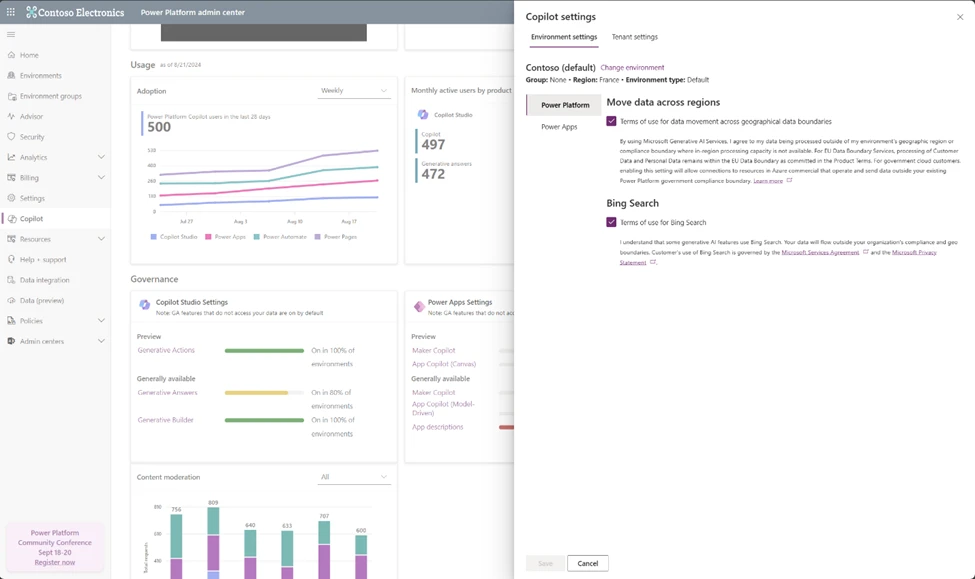Open the Security shield icon
The width and height of the screenshot is (975, 579).
tap(11, 137)
